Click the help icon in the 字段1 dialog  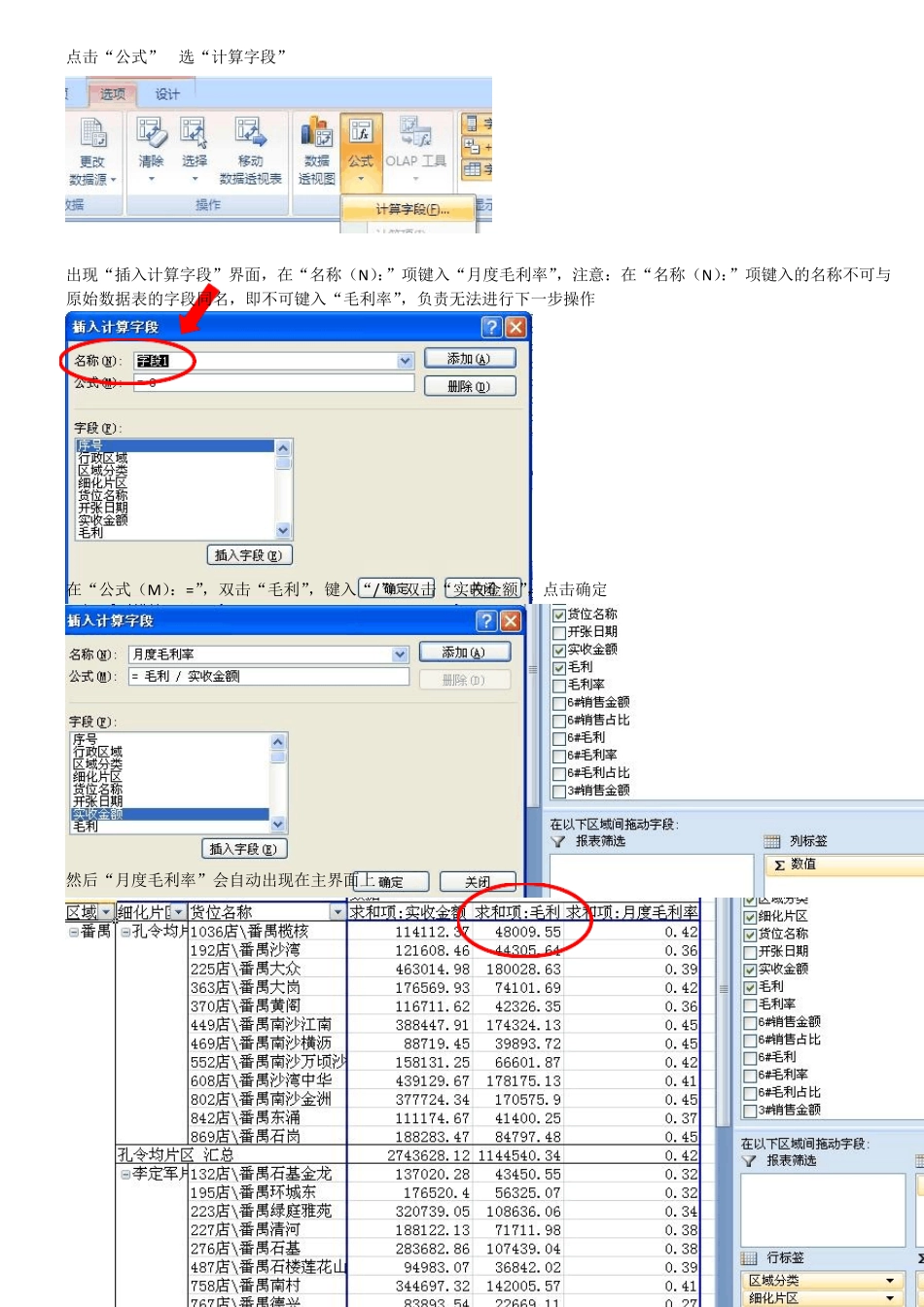[x=492, y=327]
